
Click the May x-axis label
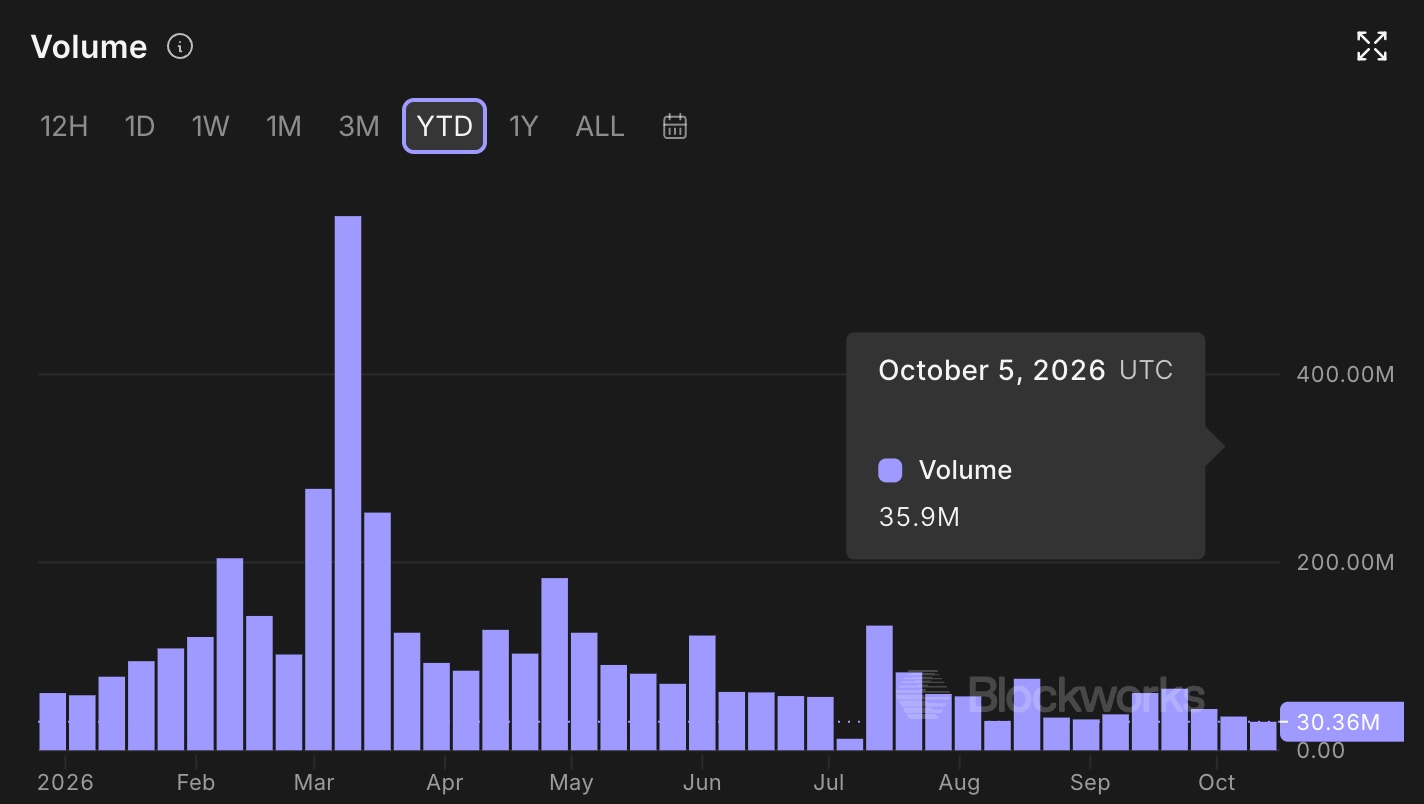571,782
